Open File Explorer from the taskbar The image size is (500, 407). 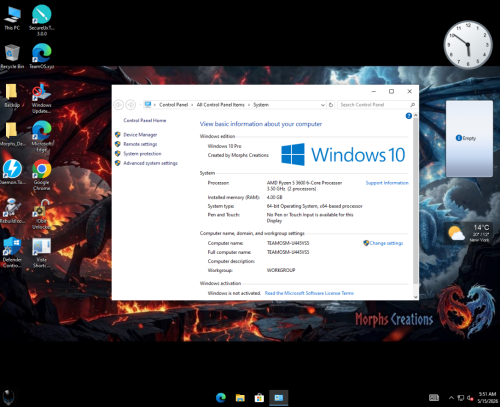(240, 398)
